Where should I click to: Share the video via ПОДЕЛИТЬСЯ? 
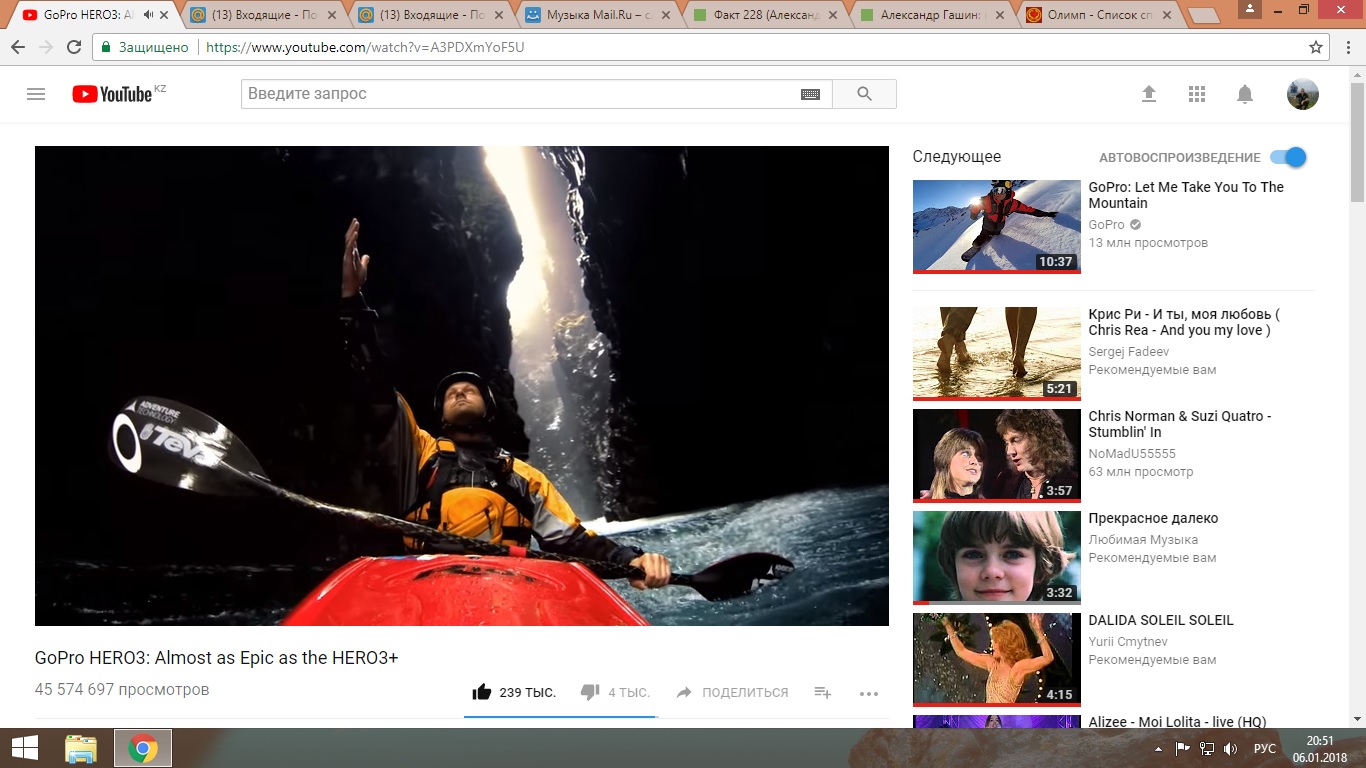tap(732, 692)
